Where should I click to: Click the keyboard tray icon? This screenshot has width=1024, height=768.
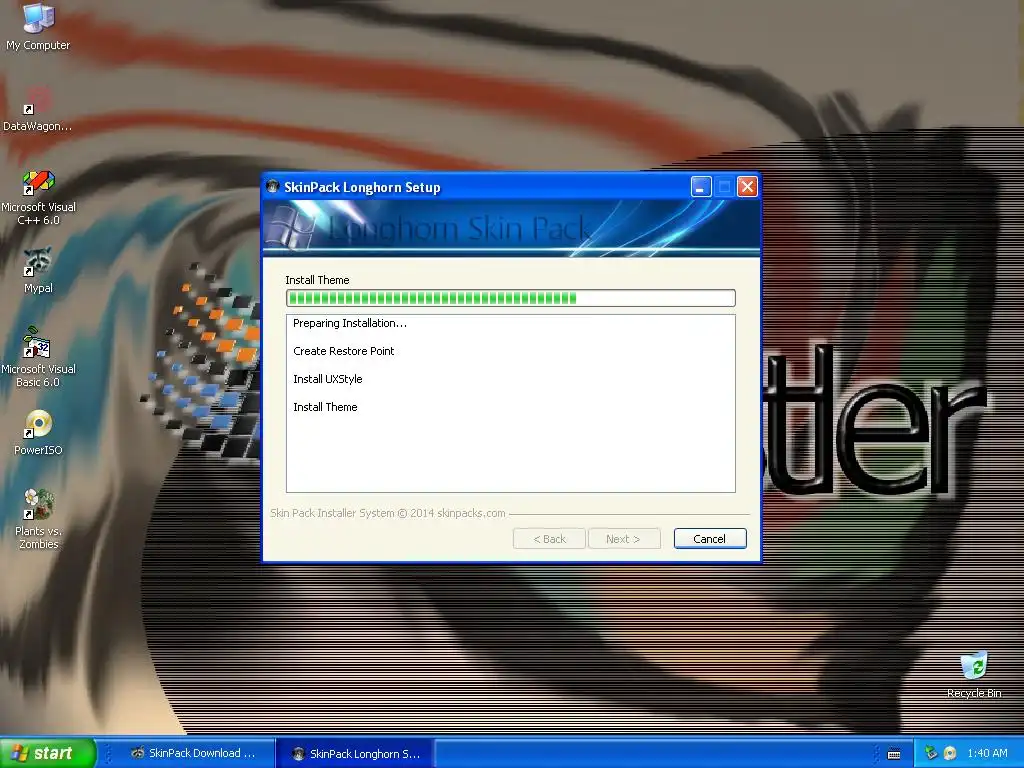(894, 754)
